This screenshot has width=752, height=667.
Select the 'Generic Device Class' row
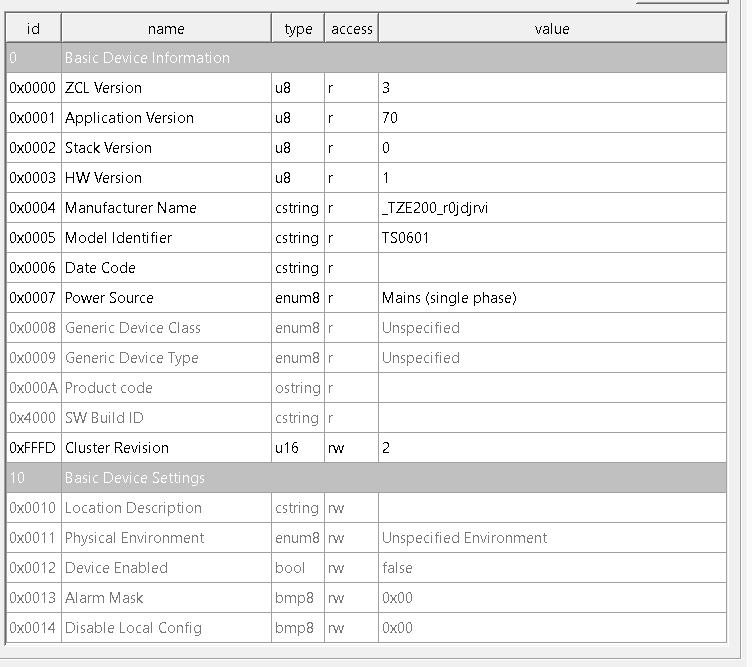click(366, 328)
